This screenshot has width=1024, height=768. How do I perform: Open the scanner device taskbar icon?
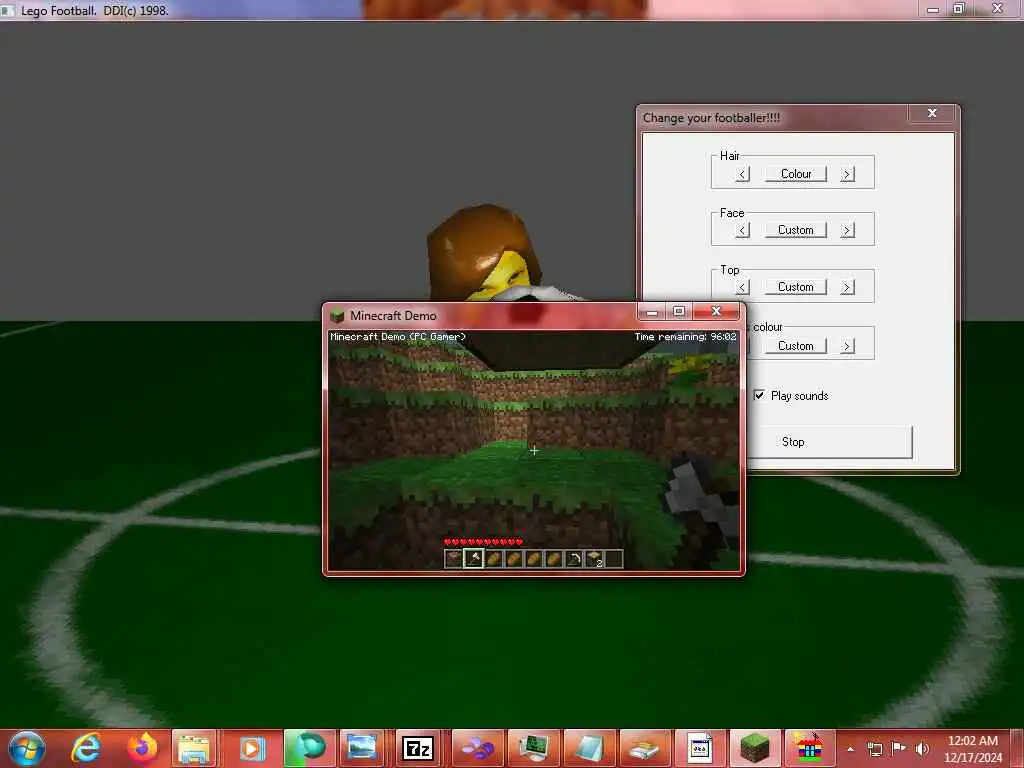[x=644, y=748]
